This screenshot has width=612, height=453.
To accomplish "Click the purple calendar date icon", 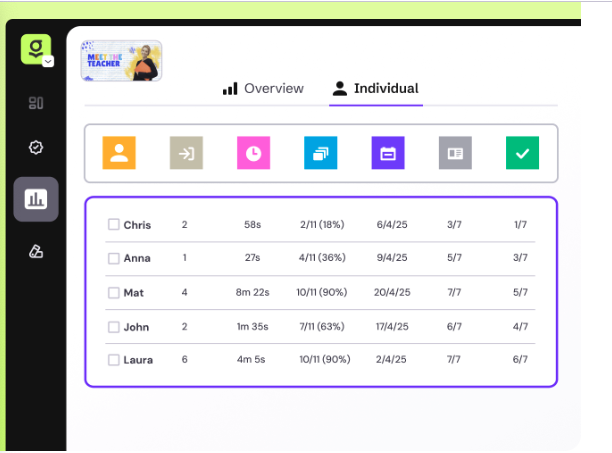I will click(388, 153).
